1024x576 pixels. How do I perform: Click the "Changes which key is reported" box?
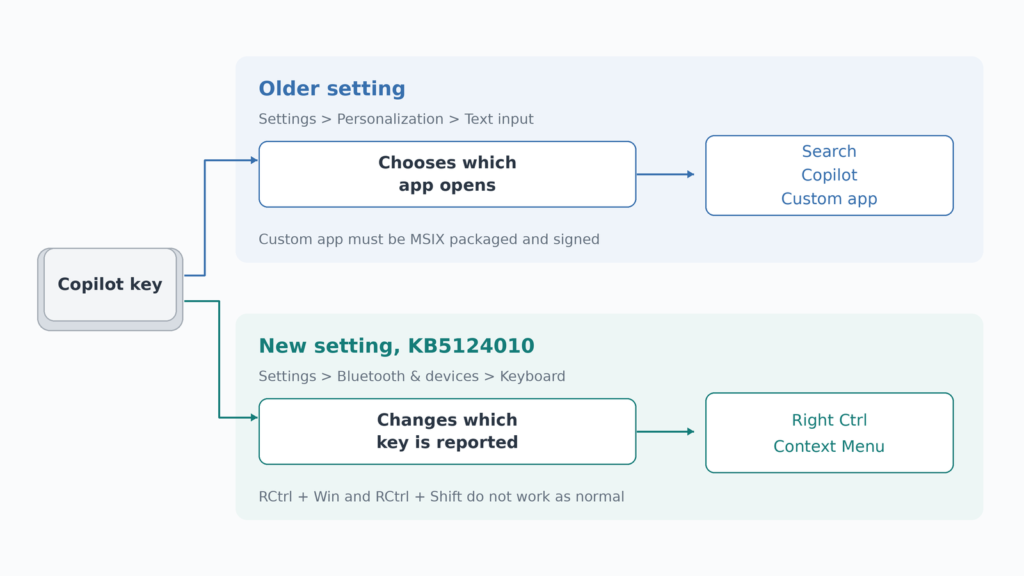[447, 432]
